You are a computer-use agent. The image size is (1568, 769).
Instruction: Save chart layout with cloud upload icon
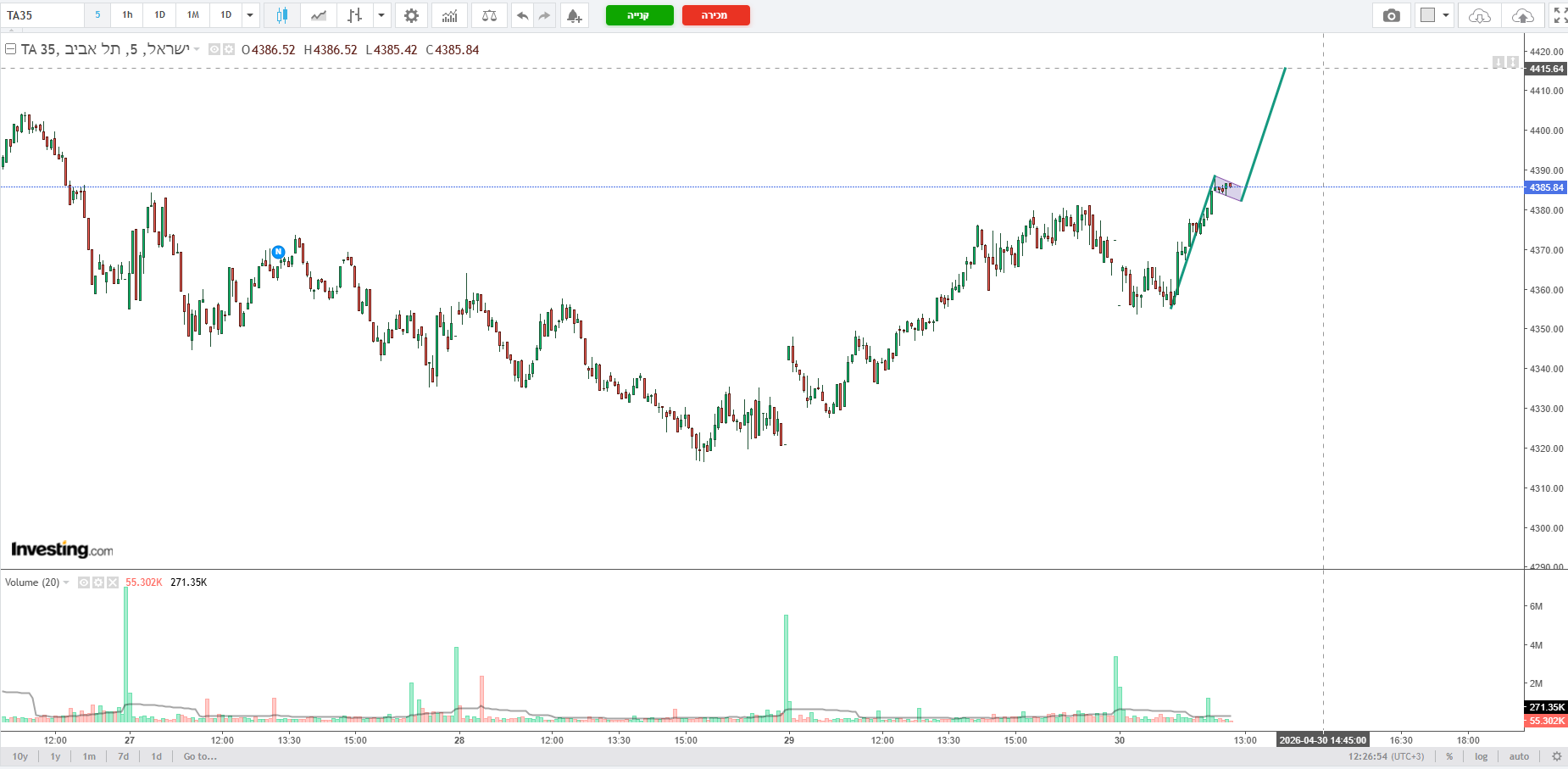click(1523, 15)
